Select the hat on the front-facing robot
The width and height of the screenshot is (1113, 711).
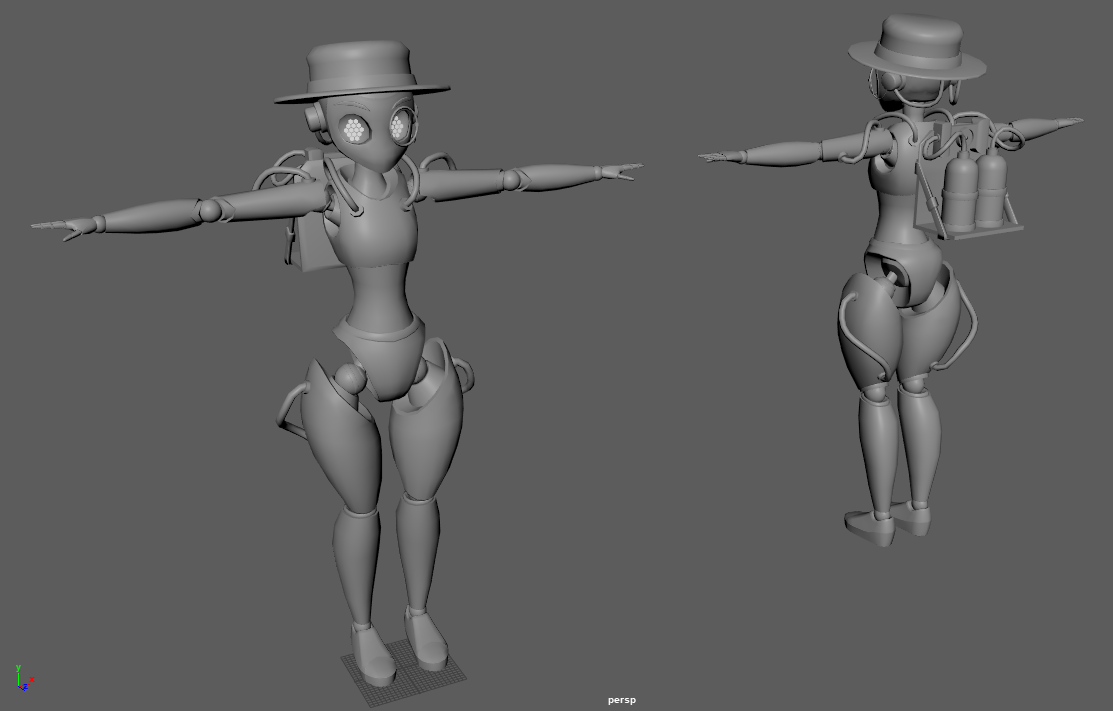point(362,73)
